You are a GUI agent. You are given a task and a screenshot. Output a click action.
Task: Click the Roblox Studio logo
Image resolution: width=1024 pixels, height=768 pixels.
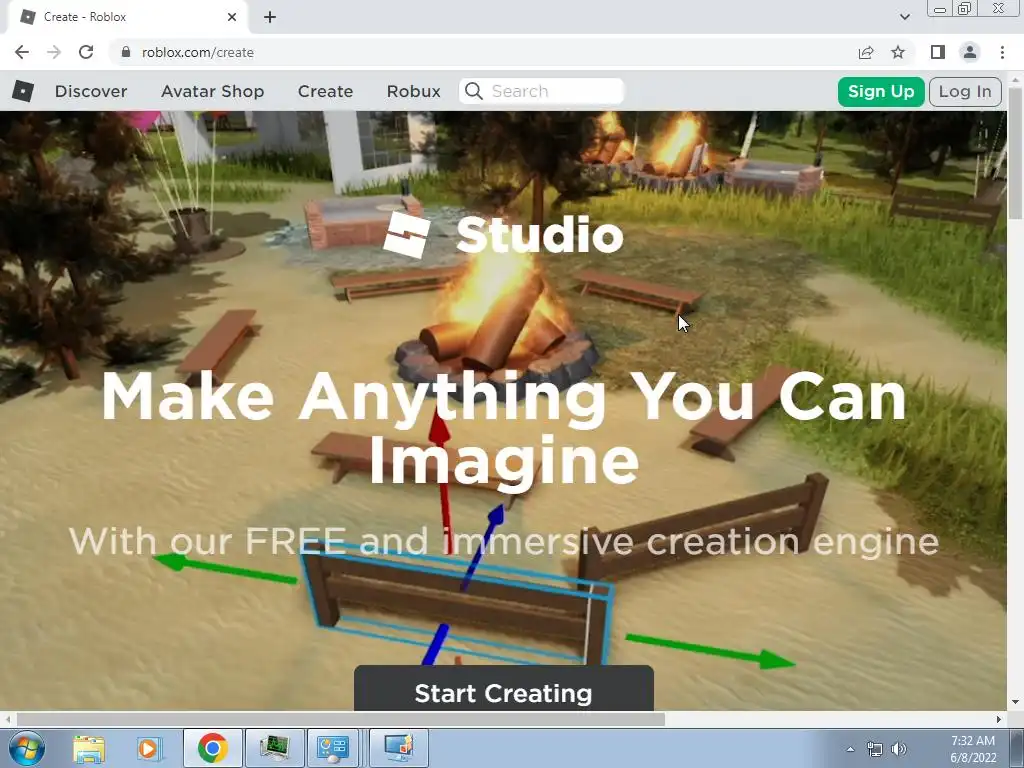[503, 235]
